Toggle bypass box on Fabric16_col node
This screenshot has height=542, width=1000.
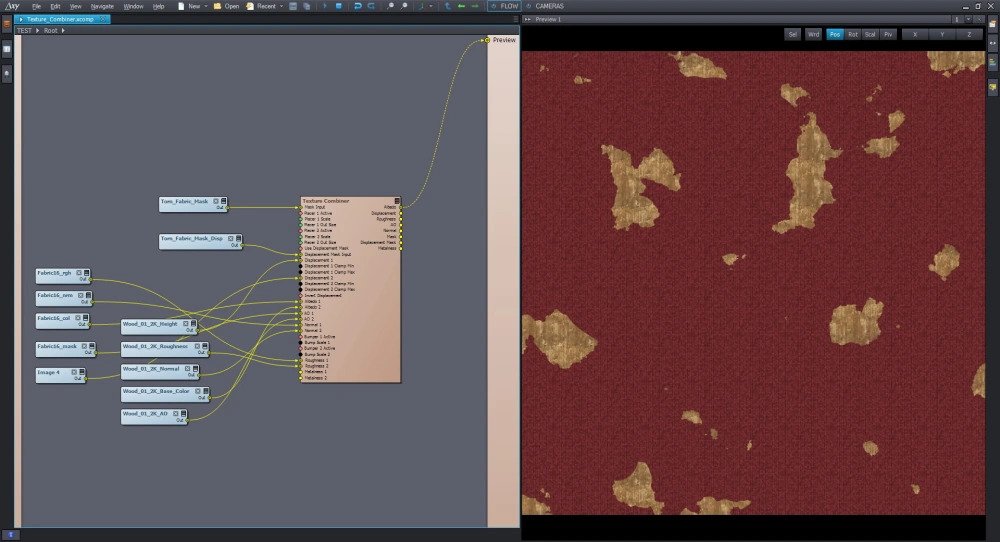click(78, 318)
